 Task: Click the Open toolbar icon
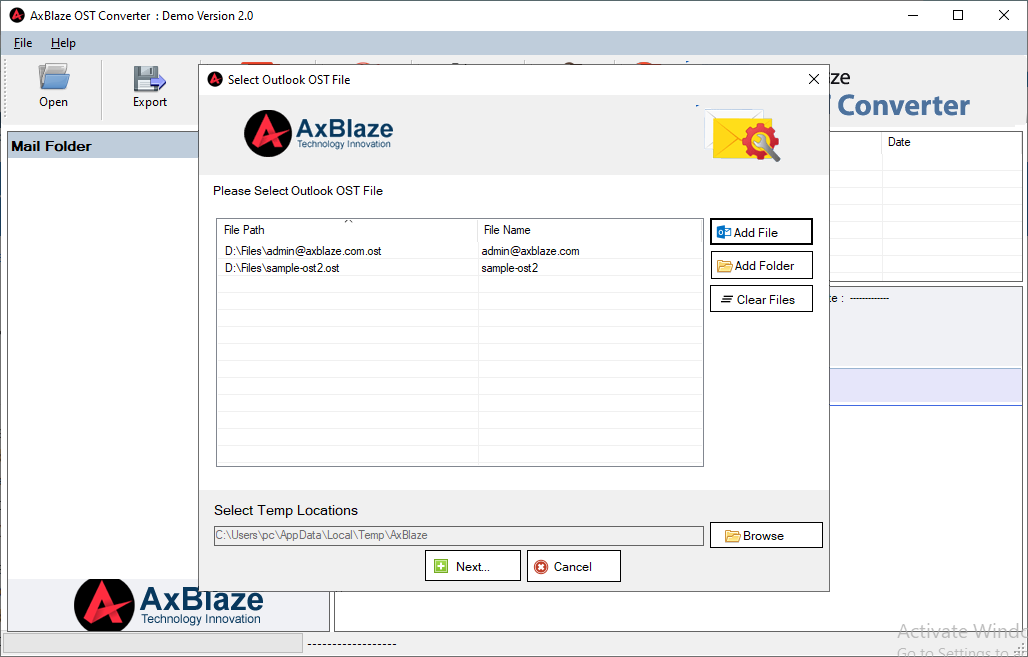[53, 86]
